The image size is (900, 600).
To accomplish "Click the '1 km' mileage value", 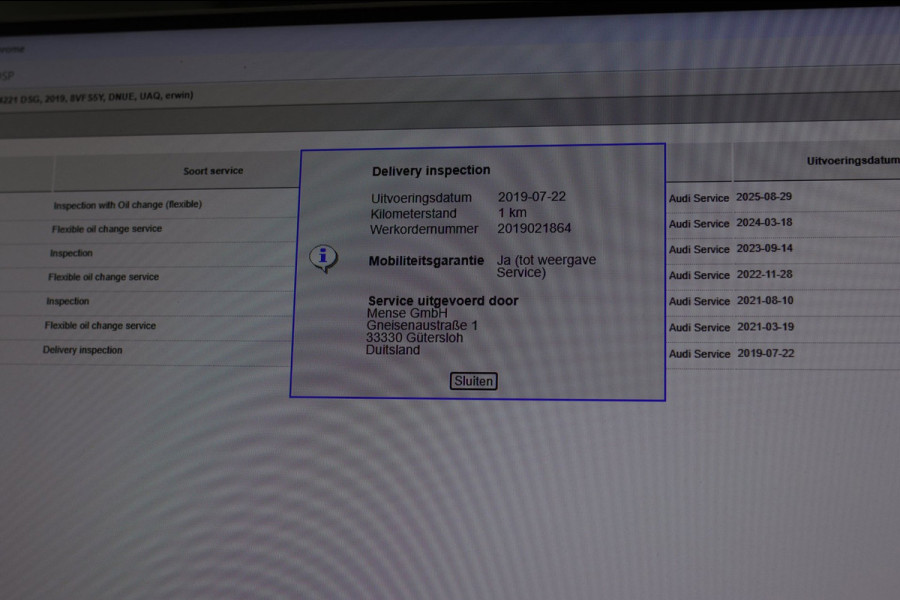I will point(512,213).
